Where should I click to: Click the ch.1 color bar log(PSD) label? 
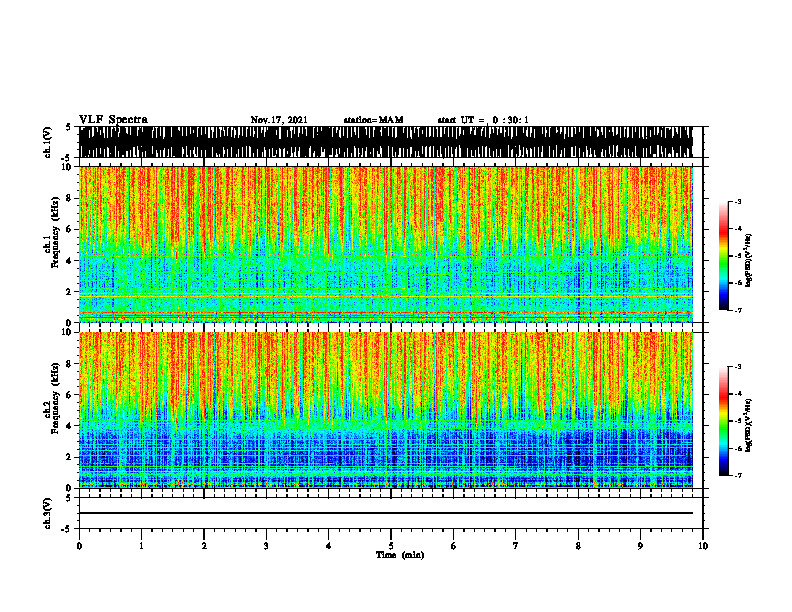pyautogui.click(x=749, y=261)
